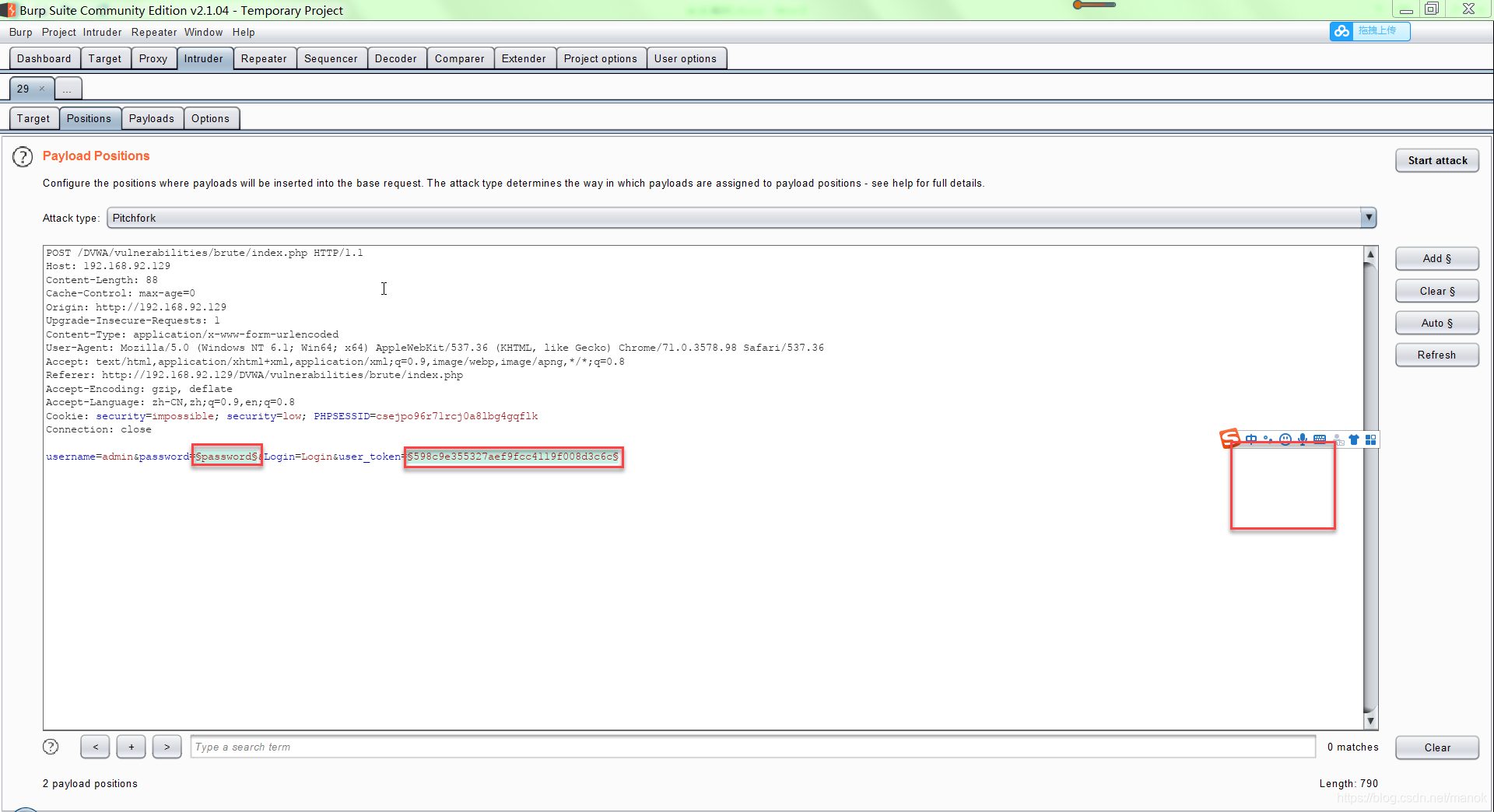The height and width of the screenshot is (812, 1494).
Task: Click the POST request line text
Action: pyautogui.click(x=205, y=253)
